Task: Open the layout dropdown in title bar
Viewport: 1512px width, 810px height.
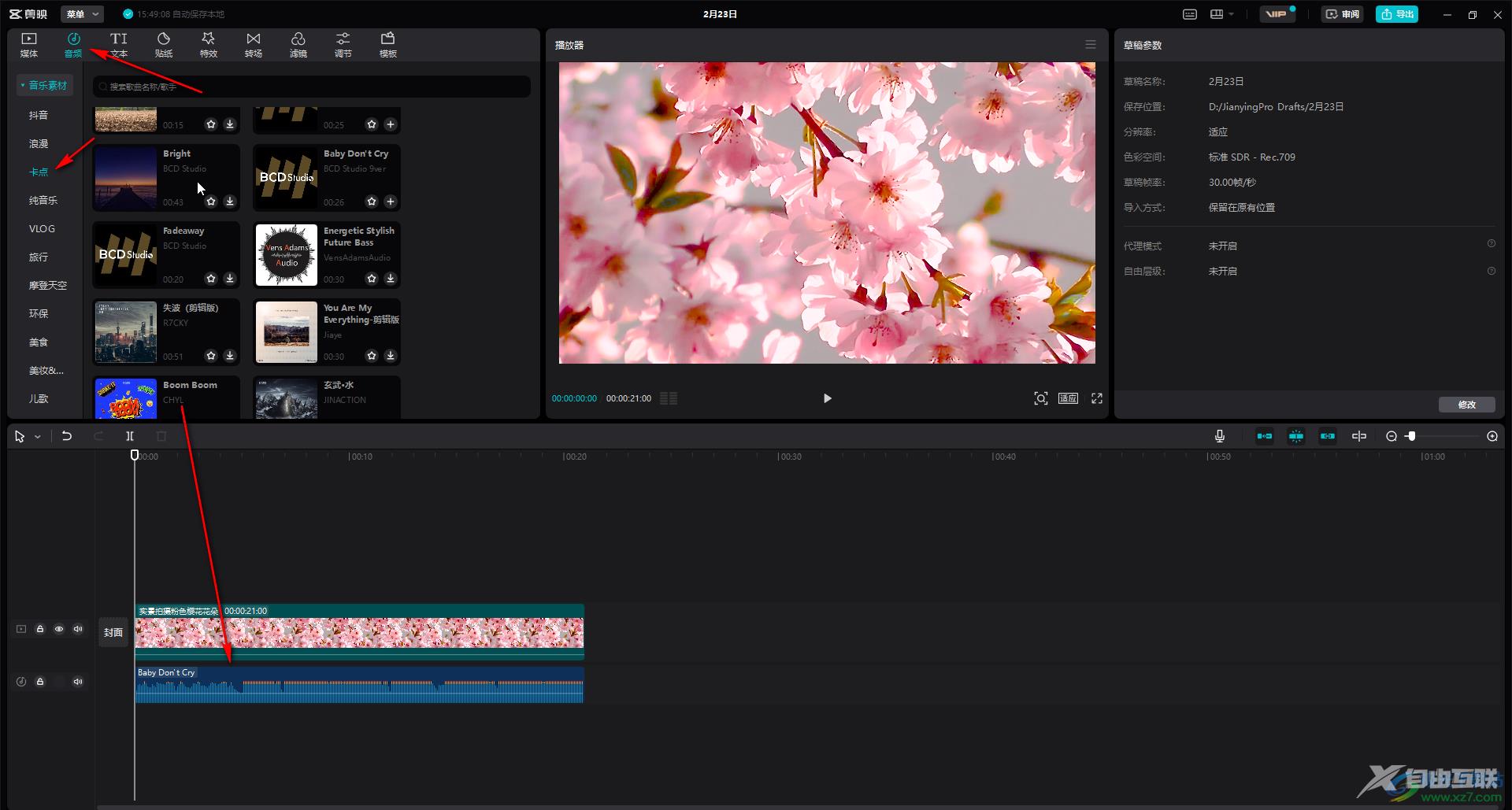Action: click(1221, 14)
